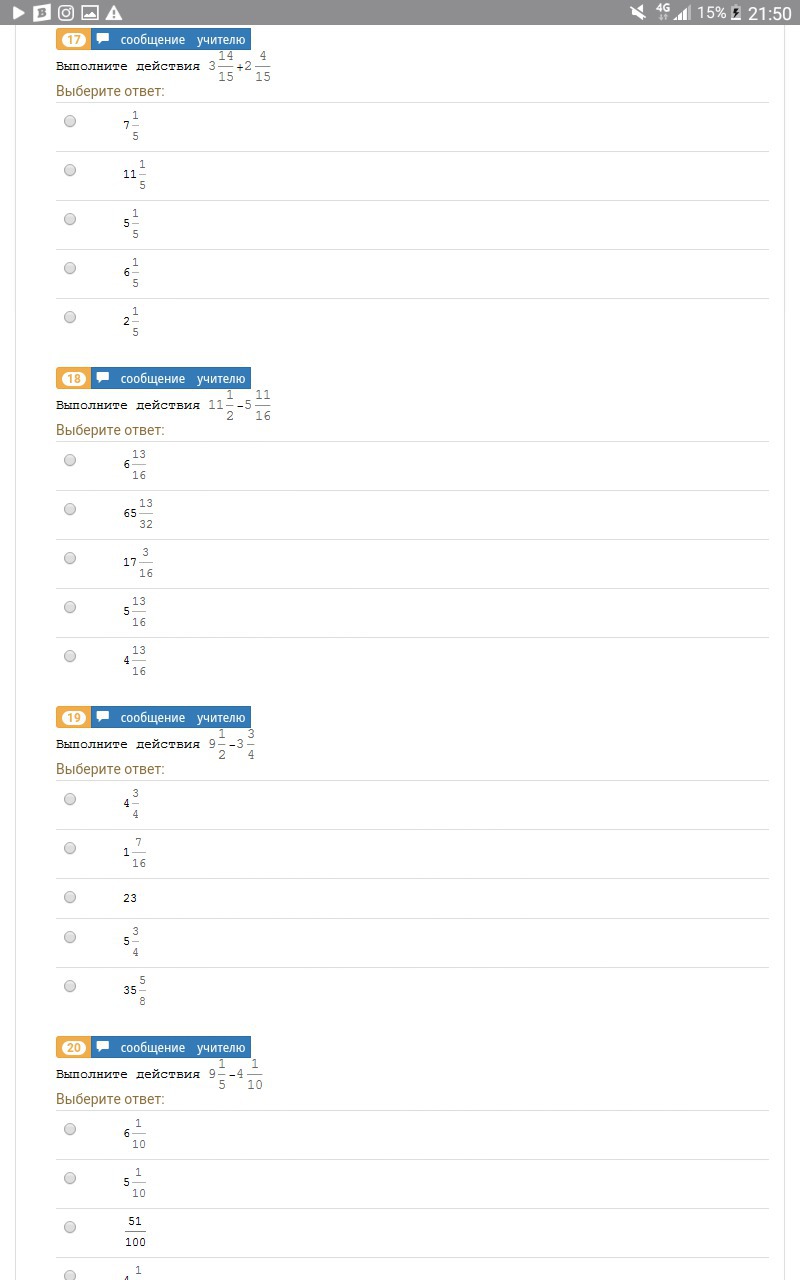Tap the muted sound status icon

[638, 13]
